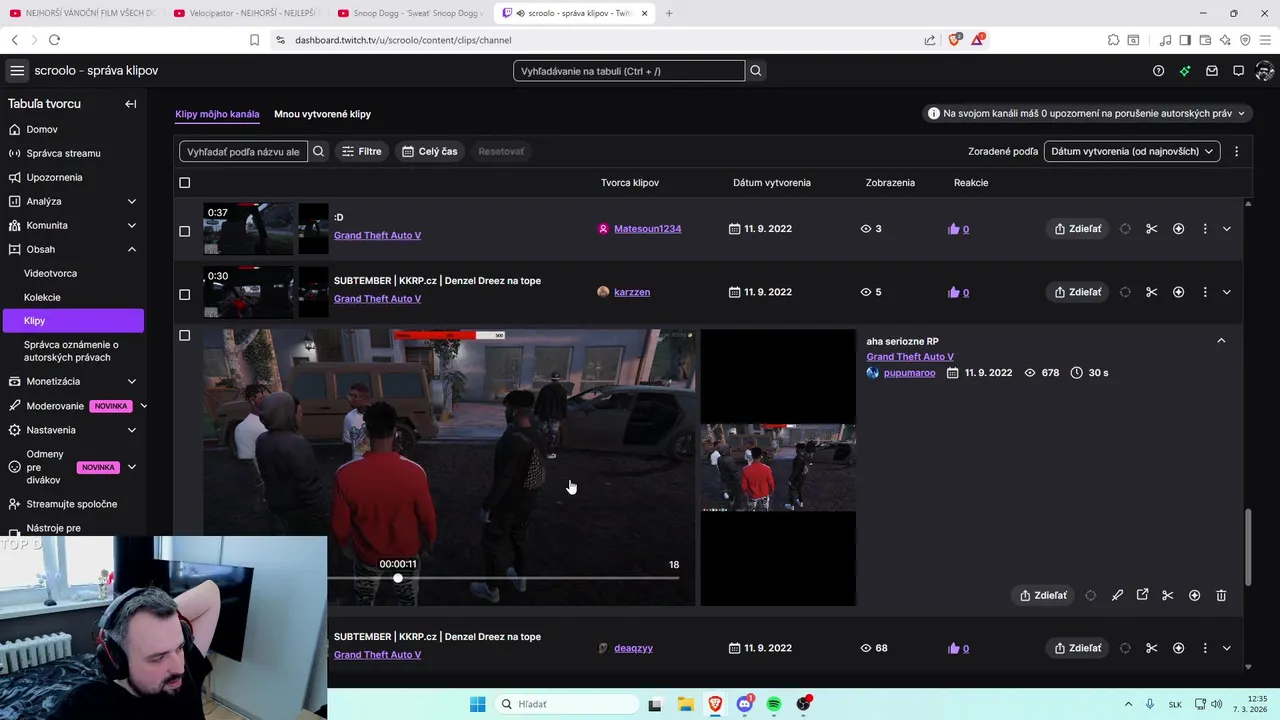Click the plus-circle icon in Matesoun1234 row
1280x720 pixels.
click(x=1178, y=229)
